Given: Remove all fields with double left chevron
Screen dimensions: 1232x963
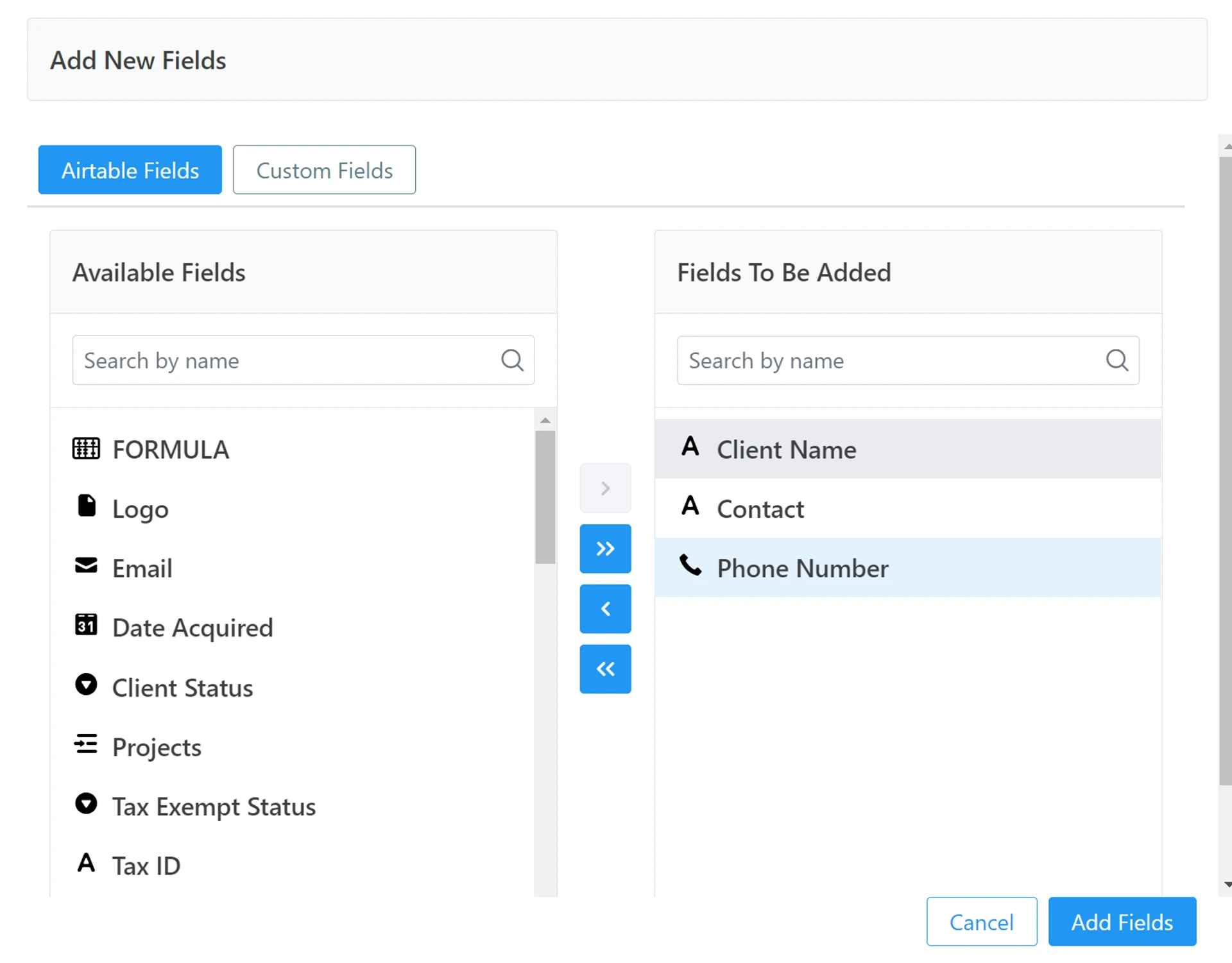Looking at the screenshot, I should click(605, 669).
